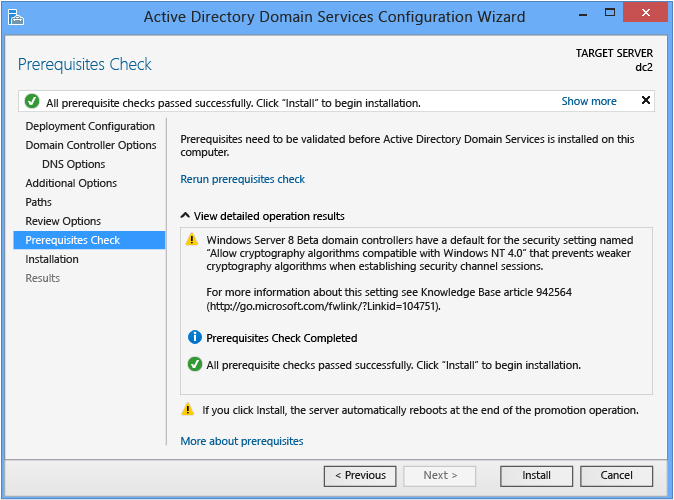Dismiss the notification bar with the X icon
This screenshot has width=674, height=500.
646,100
